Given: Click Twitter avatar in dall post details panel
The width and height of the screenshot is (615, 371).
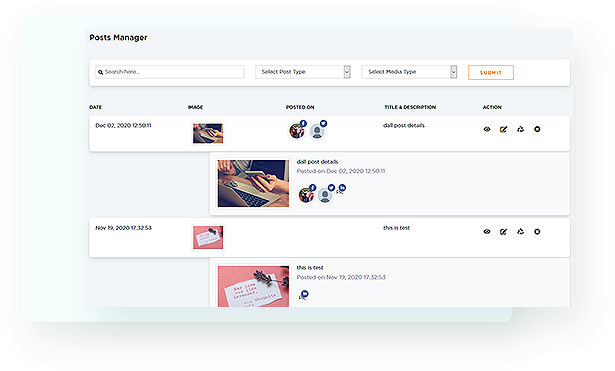Looking at the screenshot, I should [x=325, y=195].
